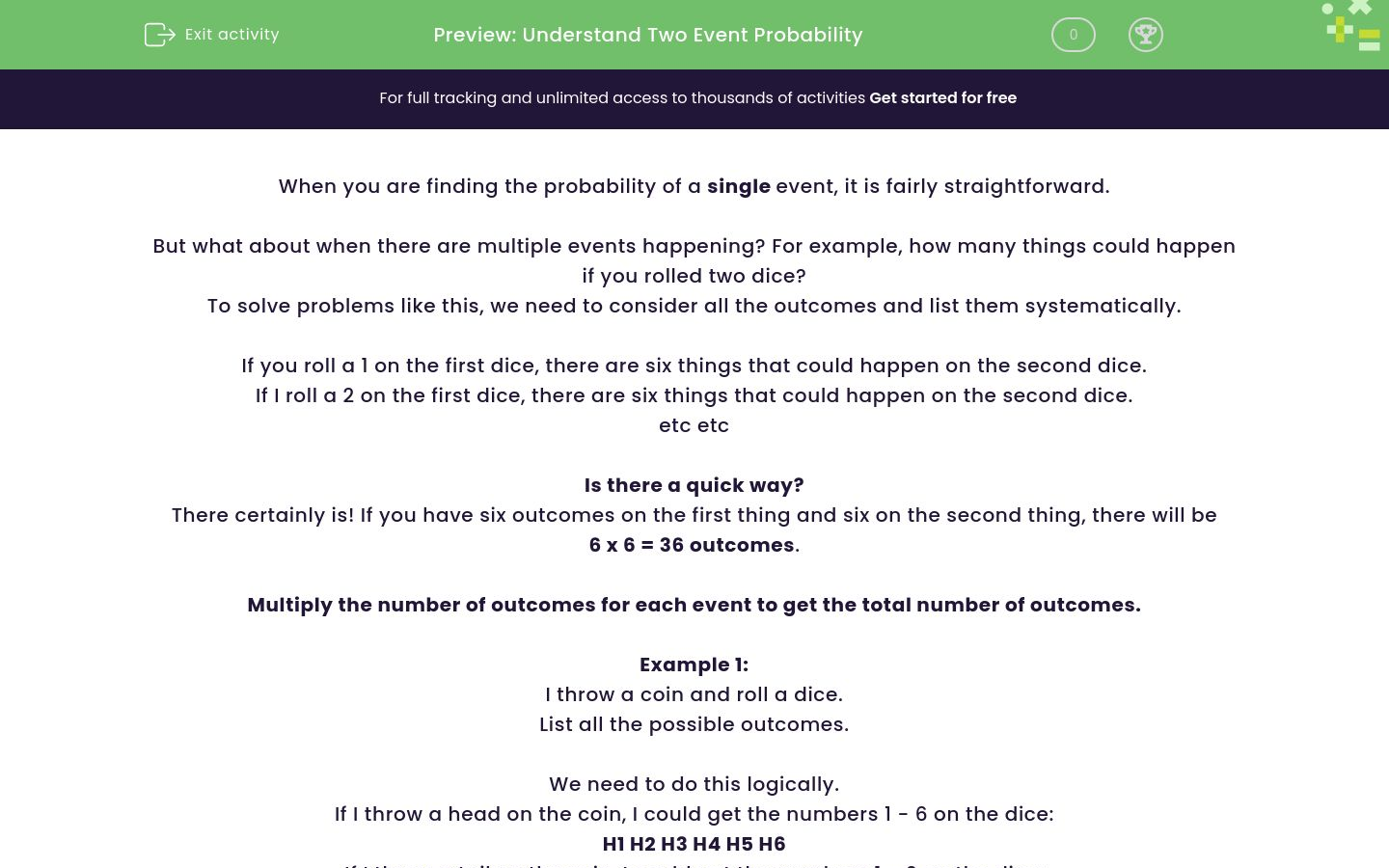Select the Exit activity door icon

160,35
